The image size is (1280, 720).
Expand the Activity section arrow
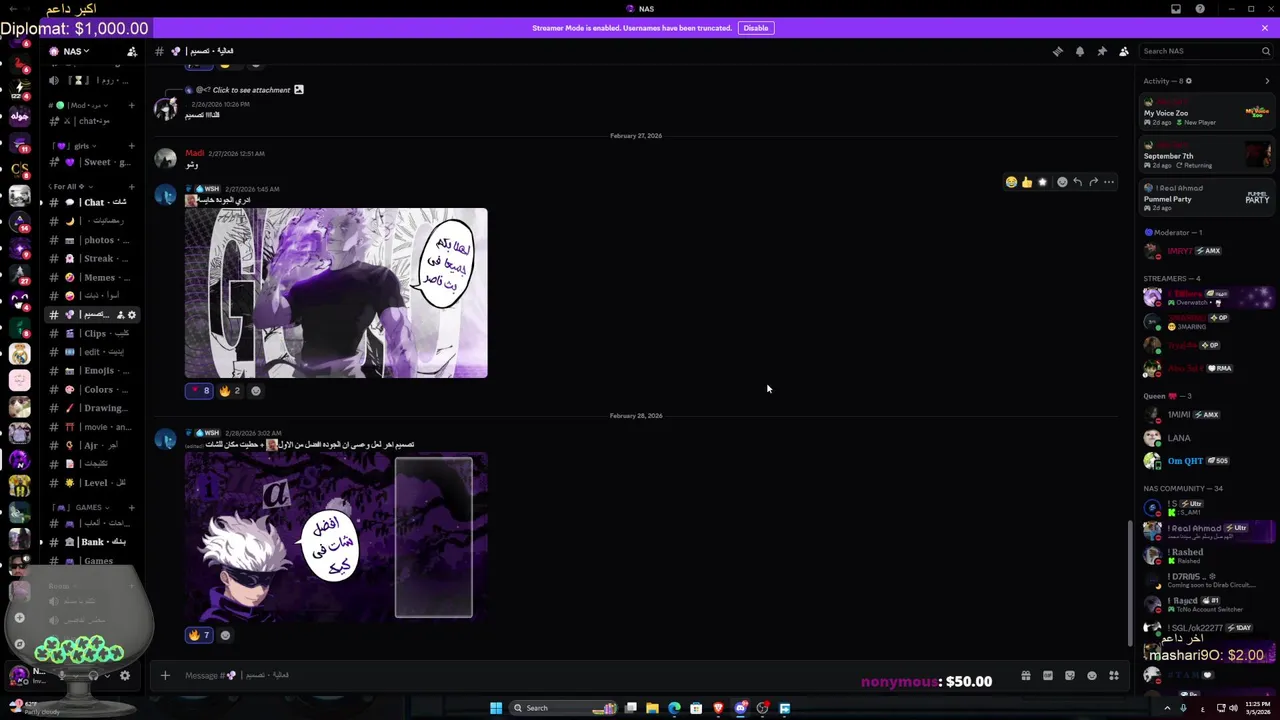[1267, 81]
